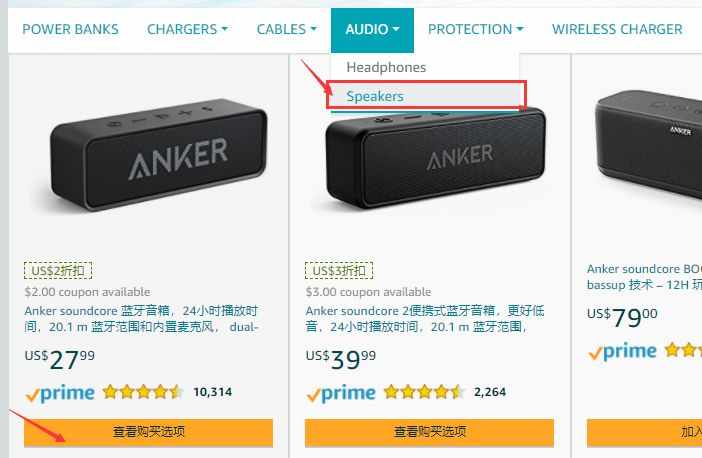Image resolution: width=702 pixels, height=458 pixels.
Task: Select Headphones in the Audio submenu
Action: click(386, 68)
